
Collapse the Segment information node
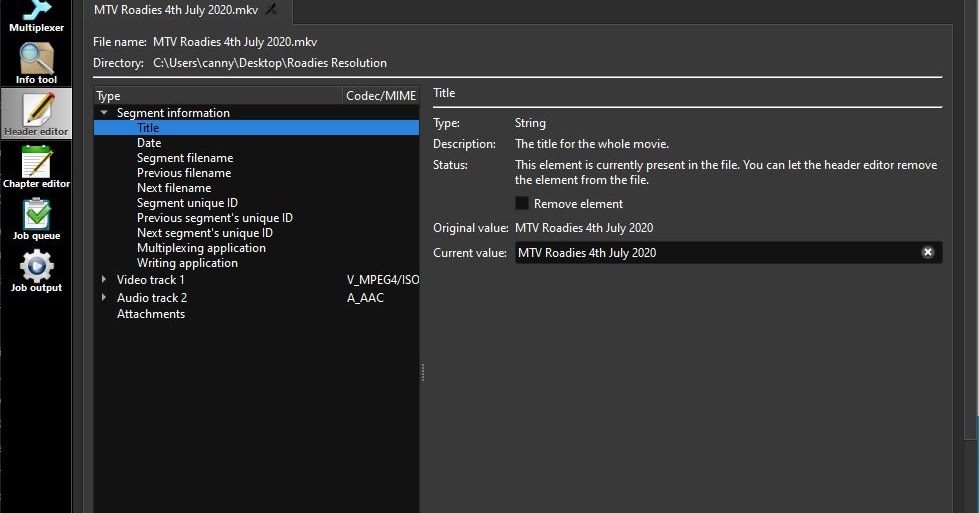click(x=104, y=113)
